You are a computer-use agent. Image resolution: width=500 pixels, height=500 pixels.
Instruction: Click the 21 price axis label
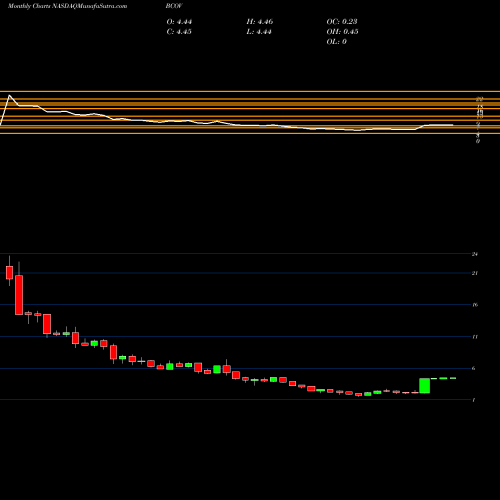pyautogui.click(x=475, y=273)
